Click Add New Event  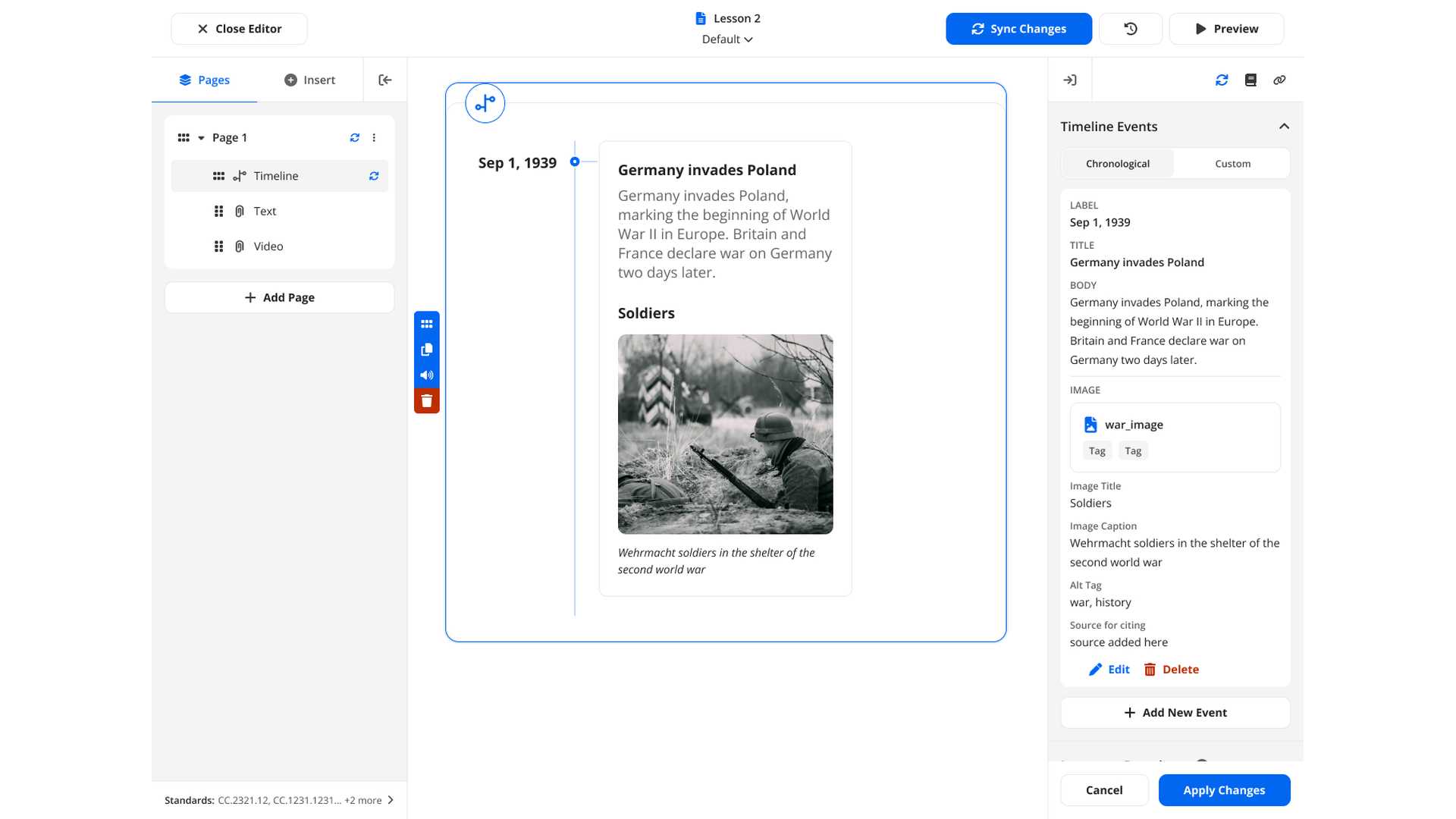(1175, 713)
